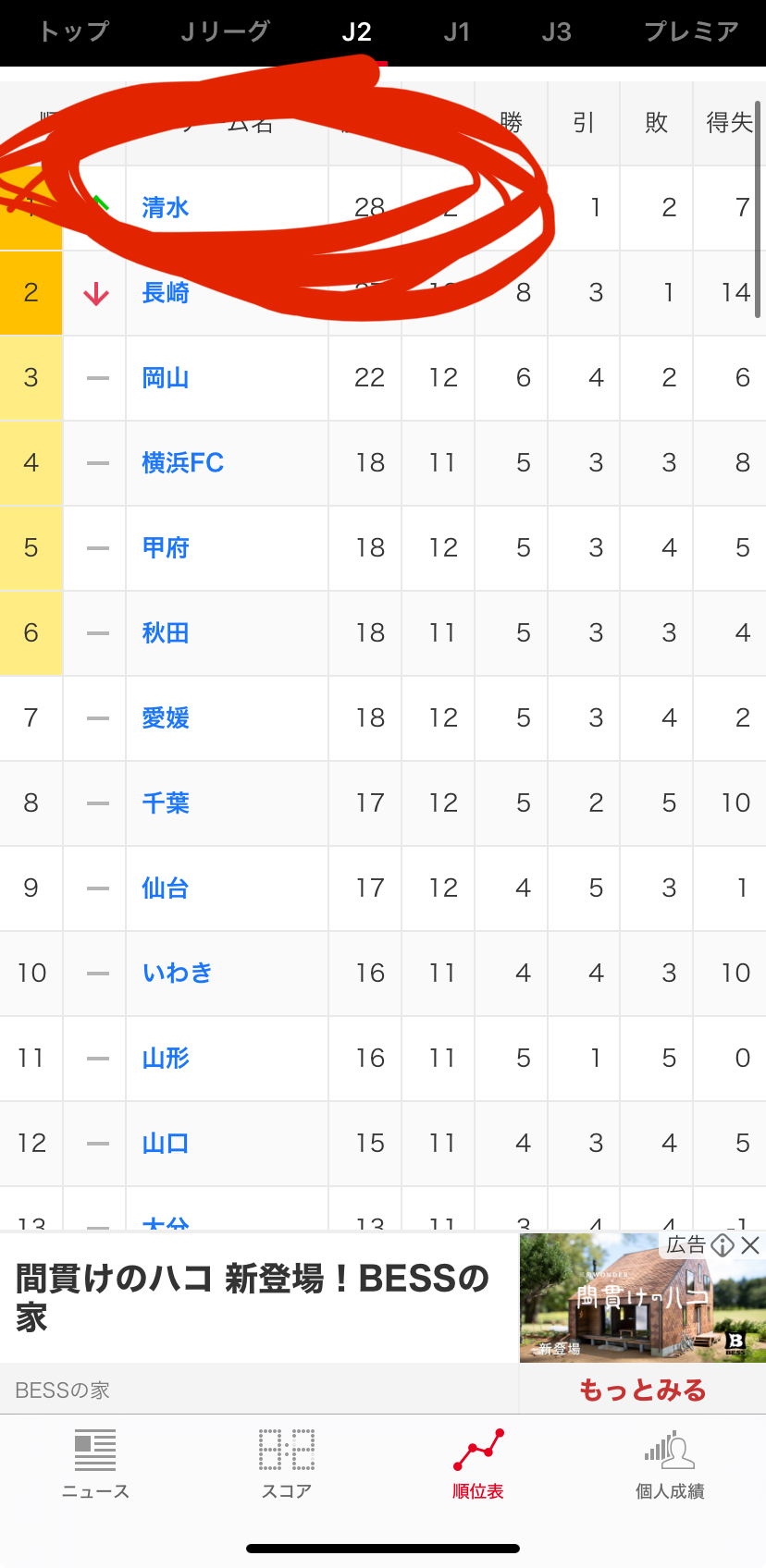Open 横浜FC team link
This screenshot has width=766, height=1568.
182,463
